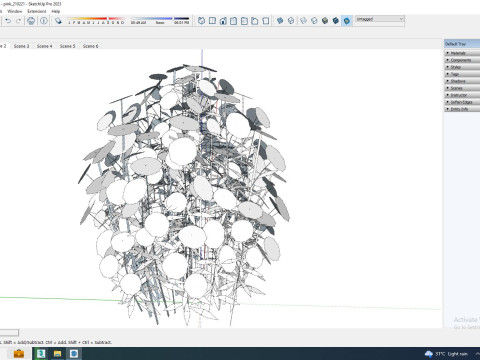The height and width of the screenshot is (360, 480).
Task: Open the Untagged tag dropdown
Action: [380, 19]
